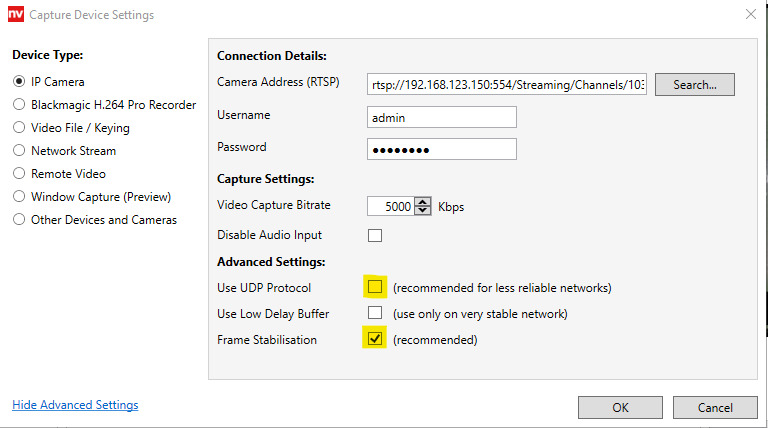Select Window Capture (Preview) option
The height and width of the screenshot is (428, 768).
(19, 196)
